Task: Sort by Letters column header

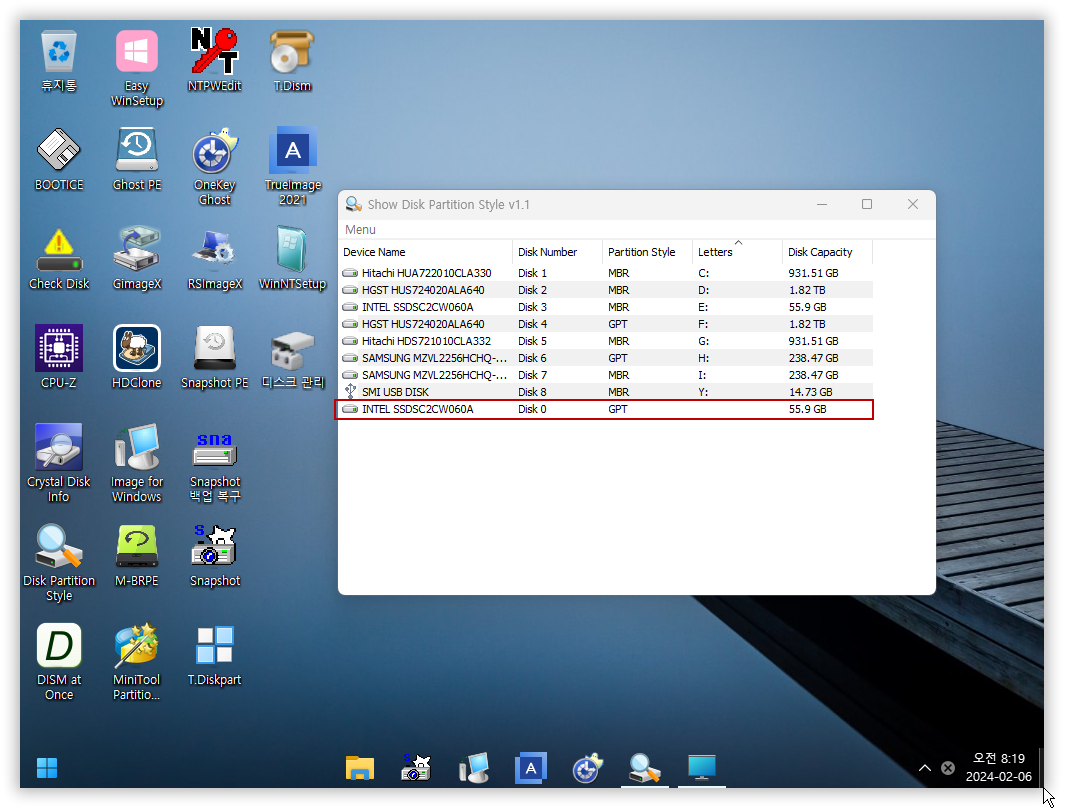Action: 737,252
